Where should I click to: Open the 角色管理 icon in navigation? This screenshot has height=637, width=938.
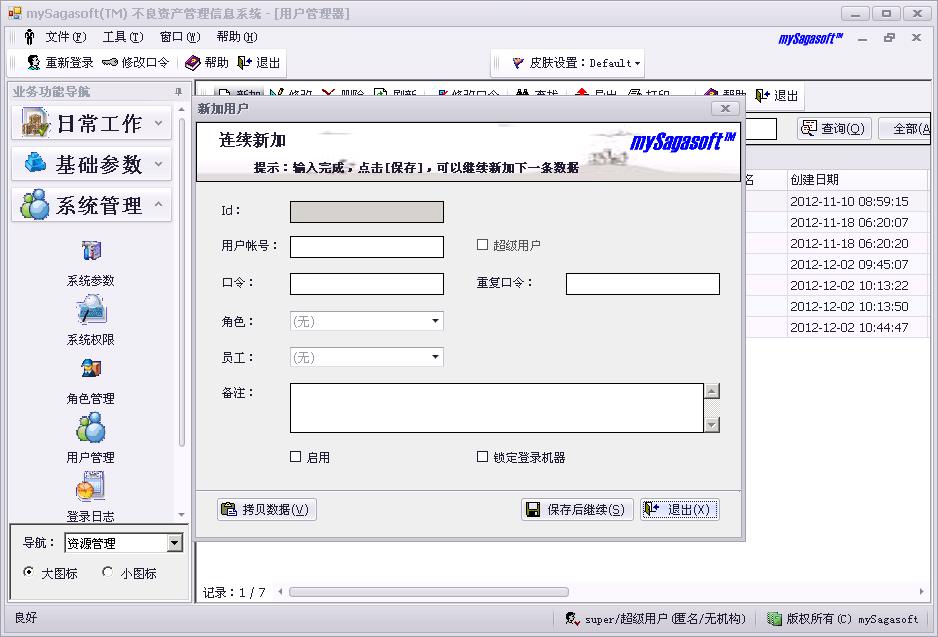coord(91,368)
